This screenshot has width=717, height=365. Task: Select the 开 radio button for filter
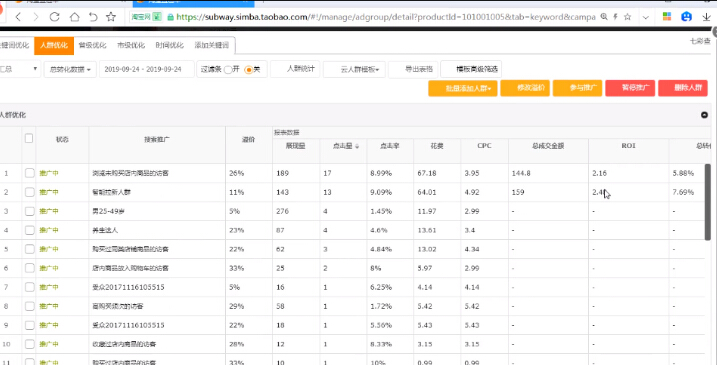coord(228,70)
